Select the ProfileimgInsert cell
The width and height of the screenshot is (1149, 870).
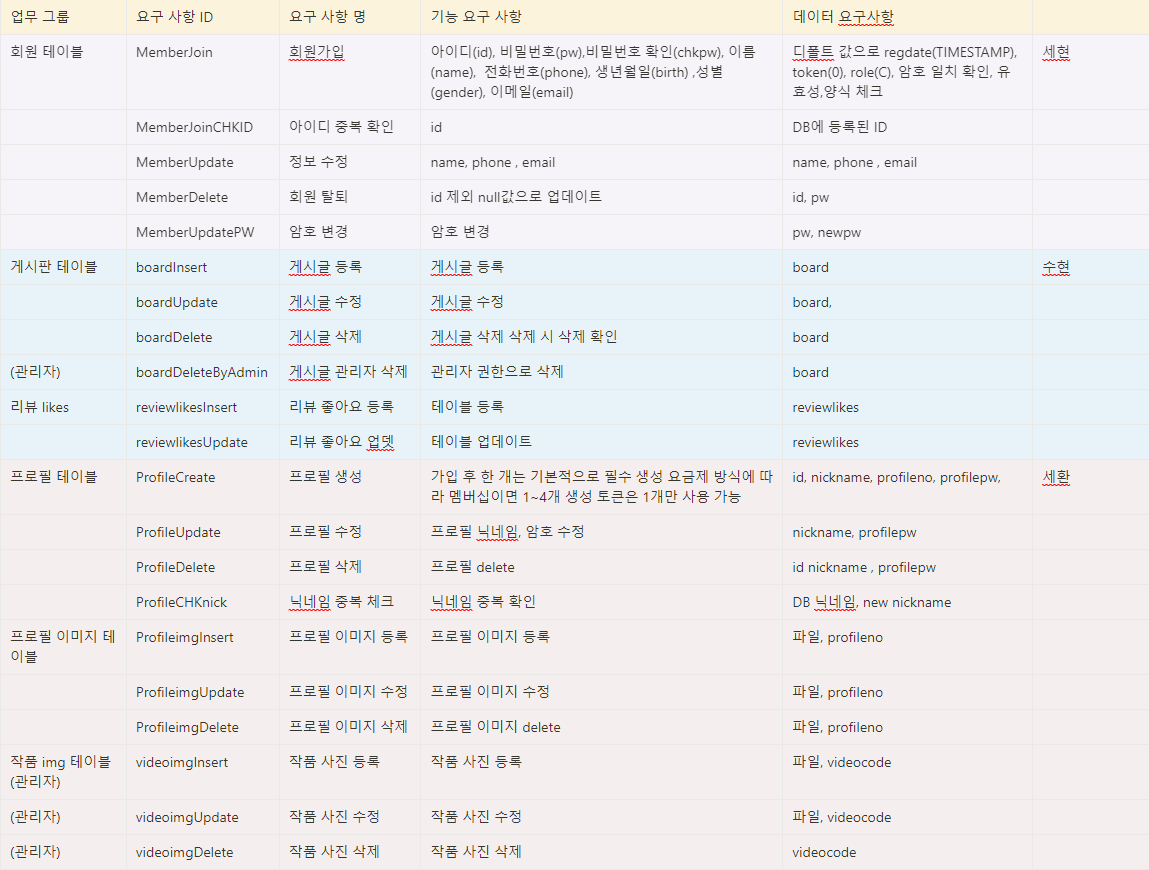point(202,647)
